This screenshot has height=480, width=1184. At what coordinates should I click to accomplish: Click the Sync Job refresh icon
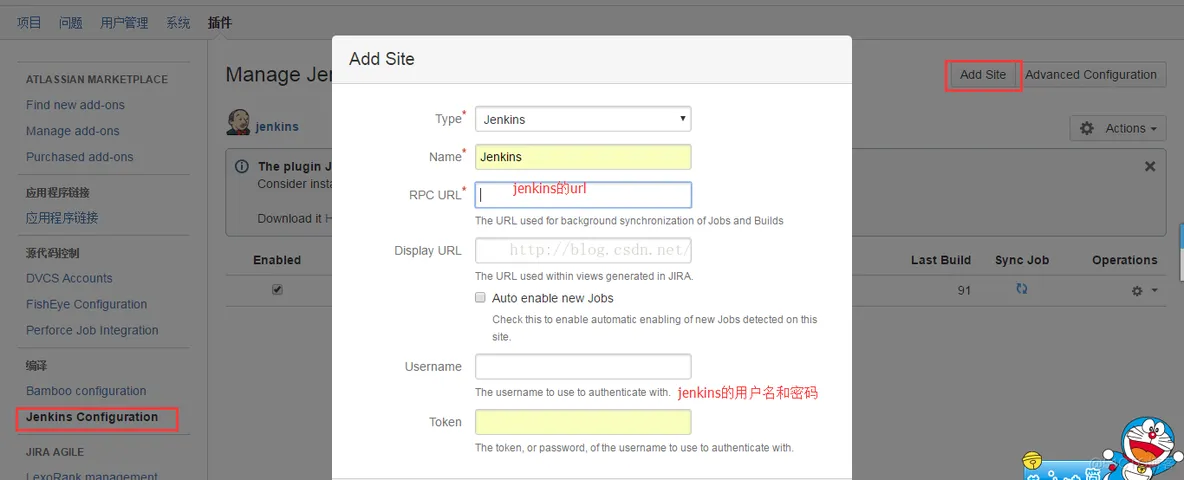click(1022, 289)
